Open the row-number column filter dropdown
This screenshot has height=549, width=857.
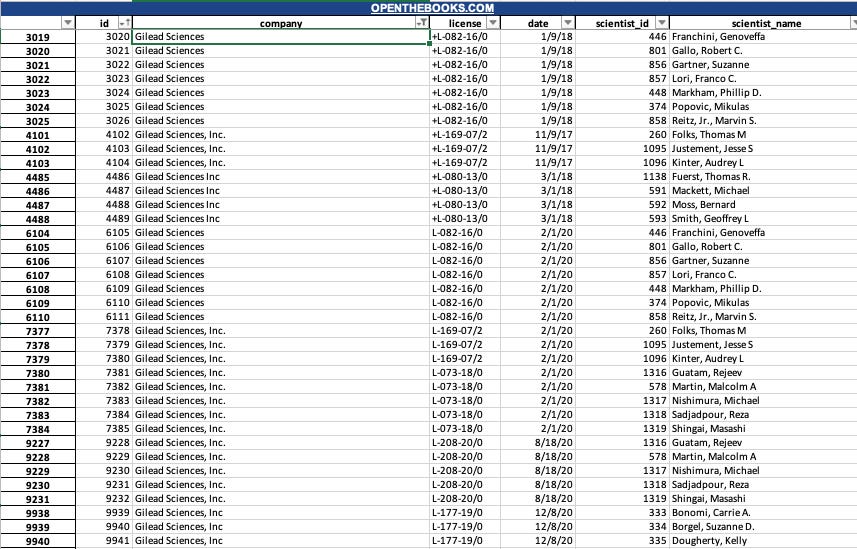[x=68, y=22]
